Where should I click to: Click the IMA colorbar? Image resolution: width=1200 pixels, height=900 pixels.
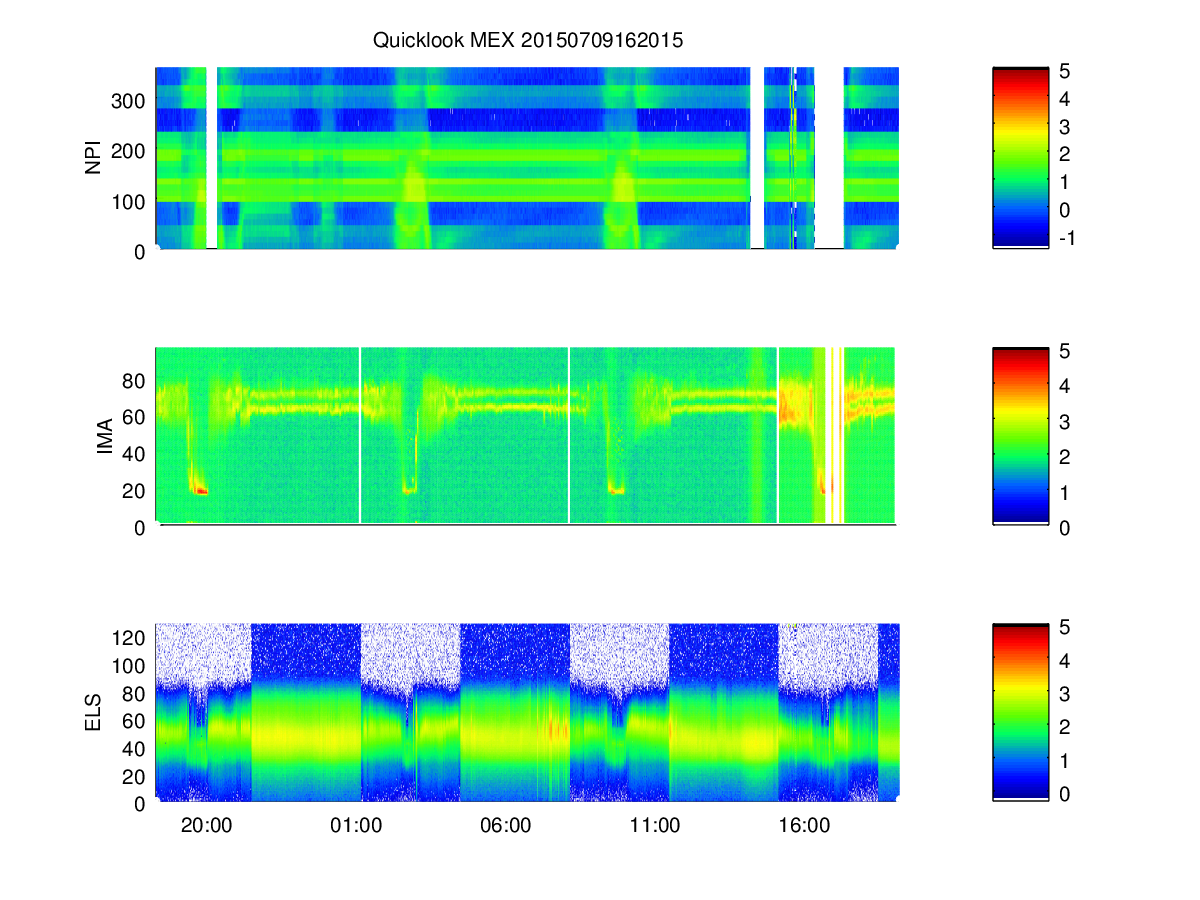pyautogui.click(x=1020, y=435)
